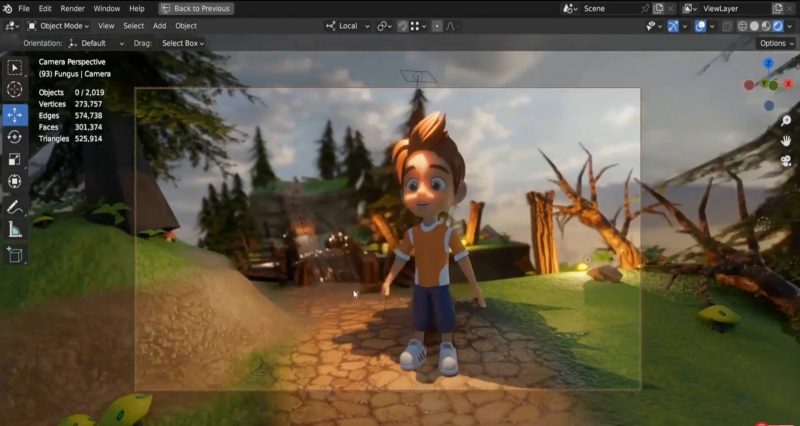Create a new scene copy
The width and height of the screenshot is (800, 426).
(x=659, y=9)
